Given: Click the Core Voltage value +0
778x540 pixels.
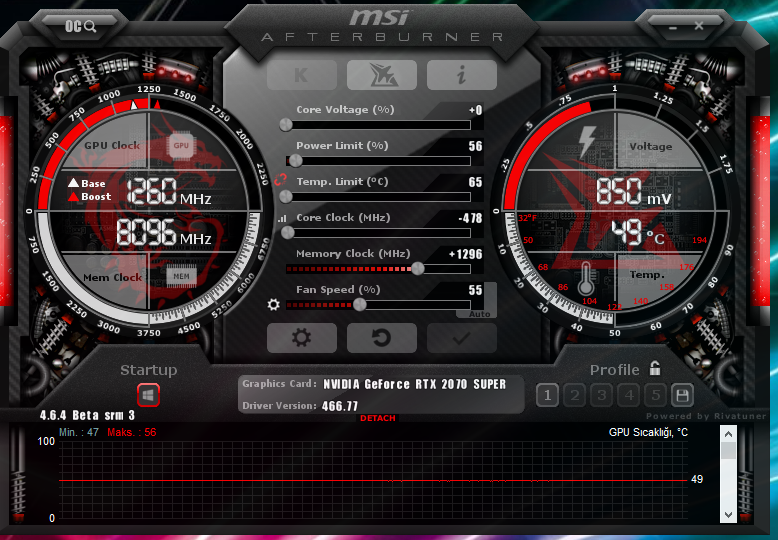Looking at the screenshot, I should (475, 110).
